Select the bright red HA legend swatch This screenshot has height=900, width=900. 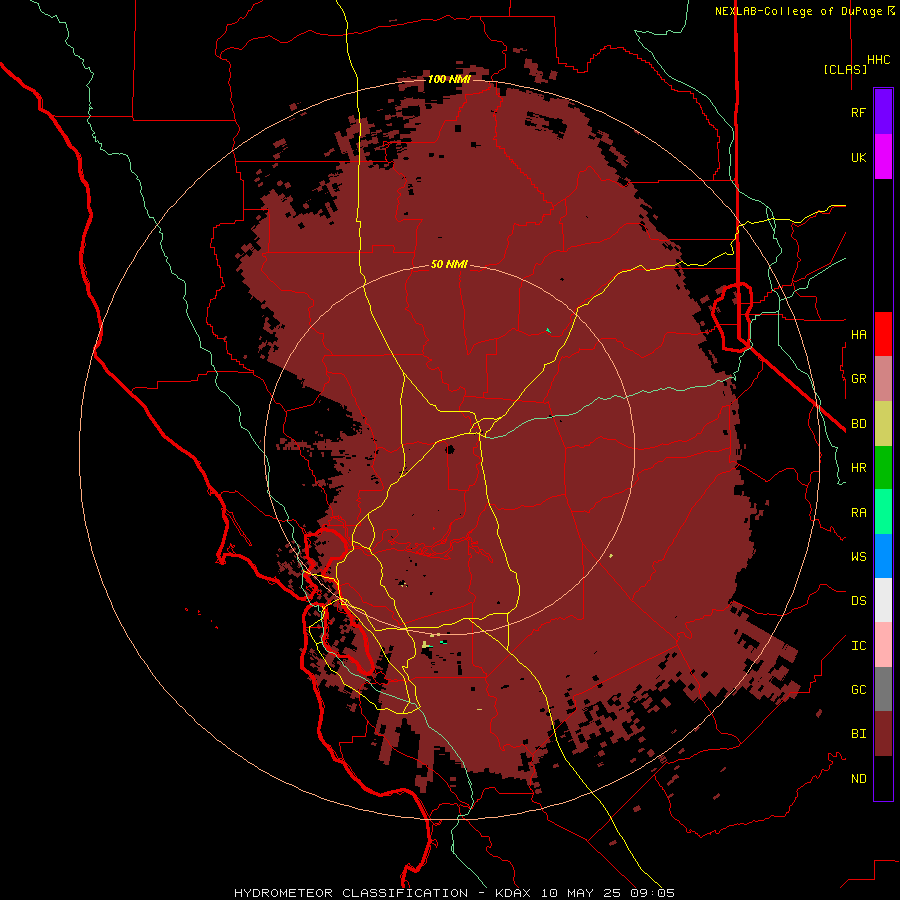[x=883, y=334]
